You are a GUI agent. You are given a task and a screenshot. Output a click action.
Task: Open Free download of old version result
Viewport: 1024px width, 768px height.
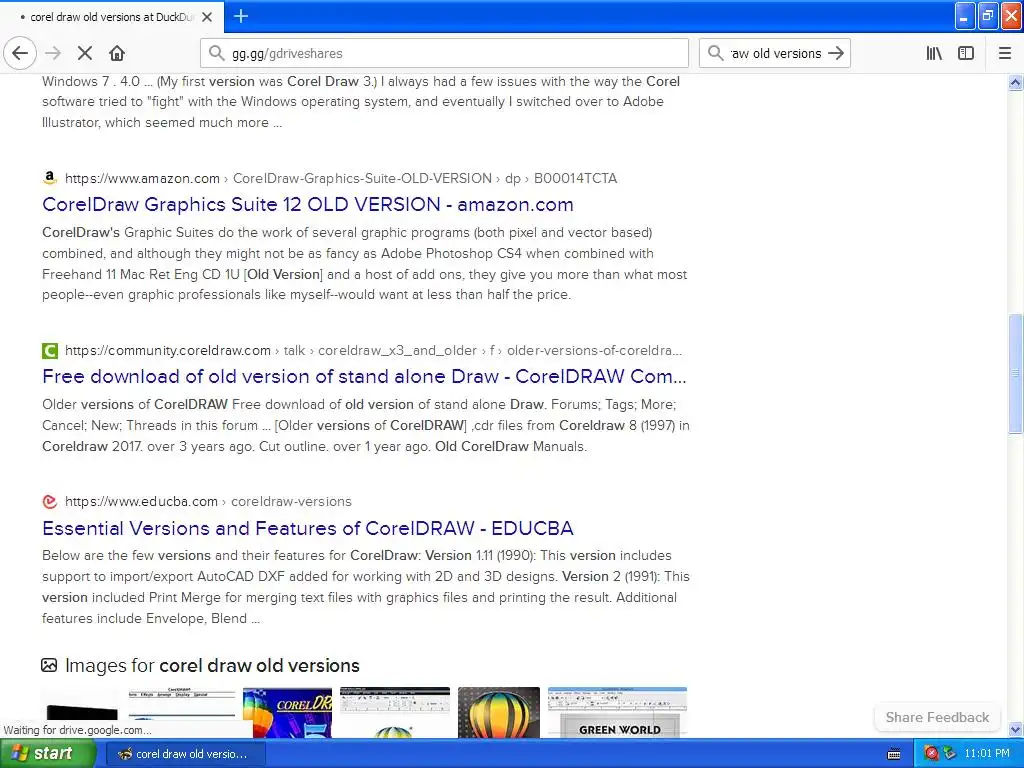point(364,376)
